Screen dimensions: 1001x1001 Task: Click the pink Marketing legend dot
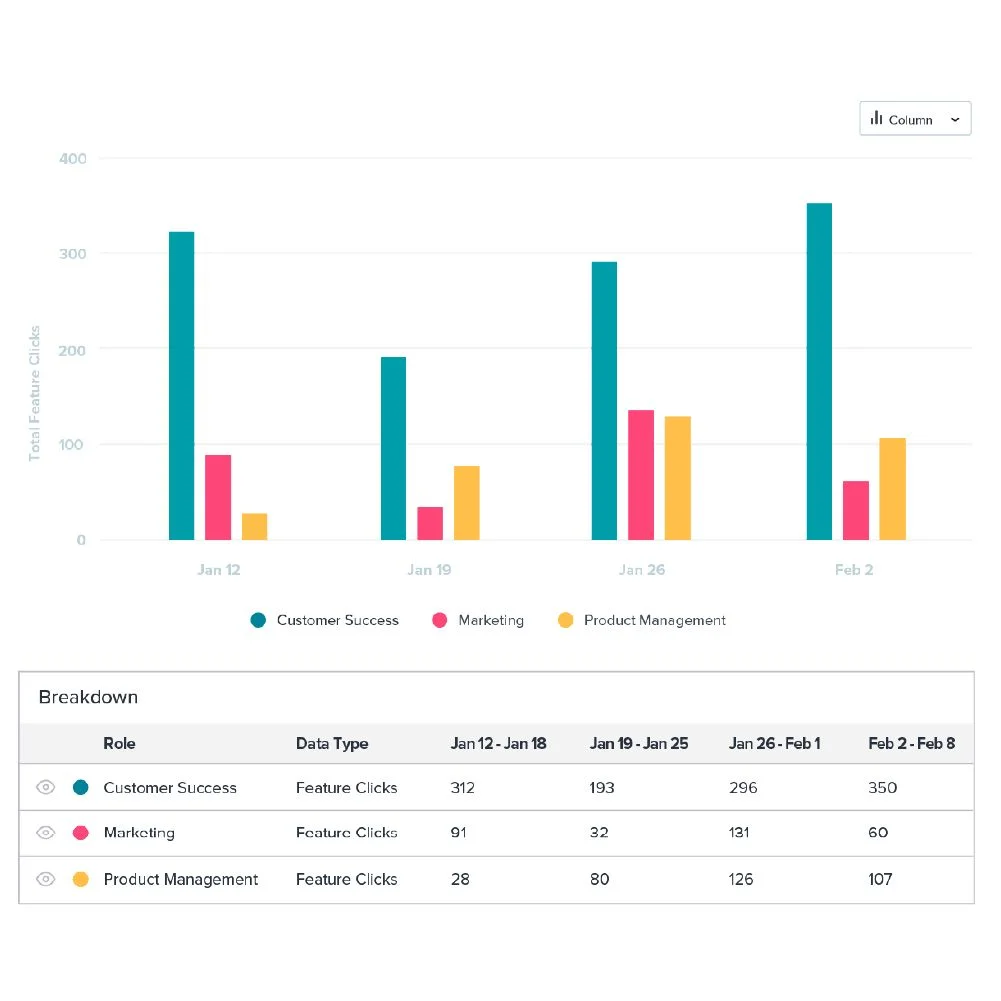pos(440,620)
